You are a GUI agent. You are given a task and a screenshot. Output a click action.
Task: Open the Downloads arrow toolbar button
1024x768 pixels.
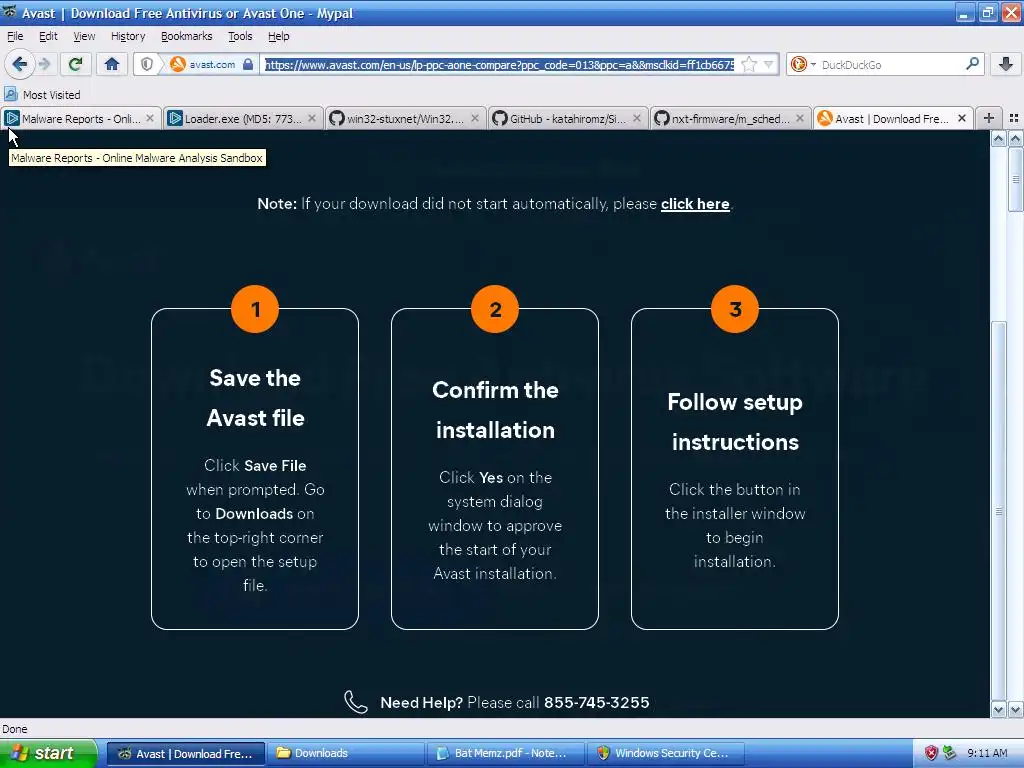(x=1006, y=64)
